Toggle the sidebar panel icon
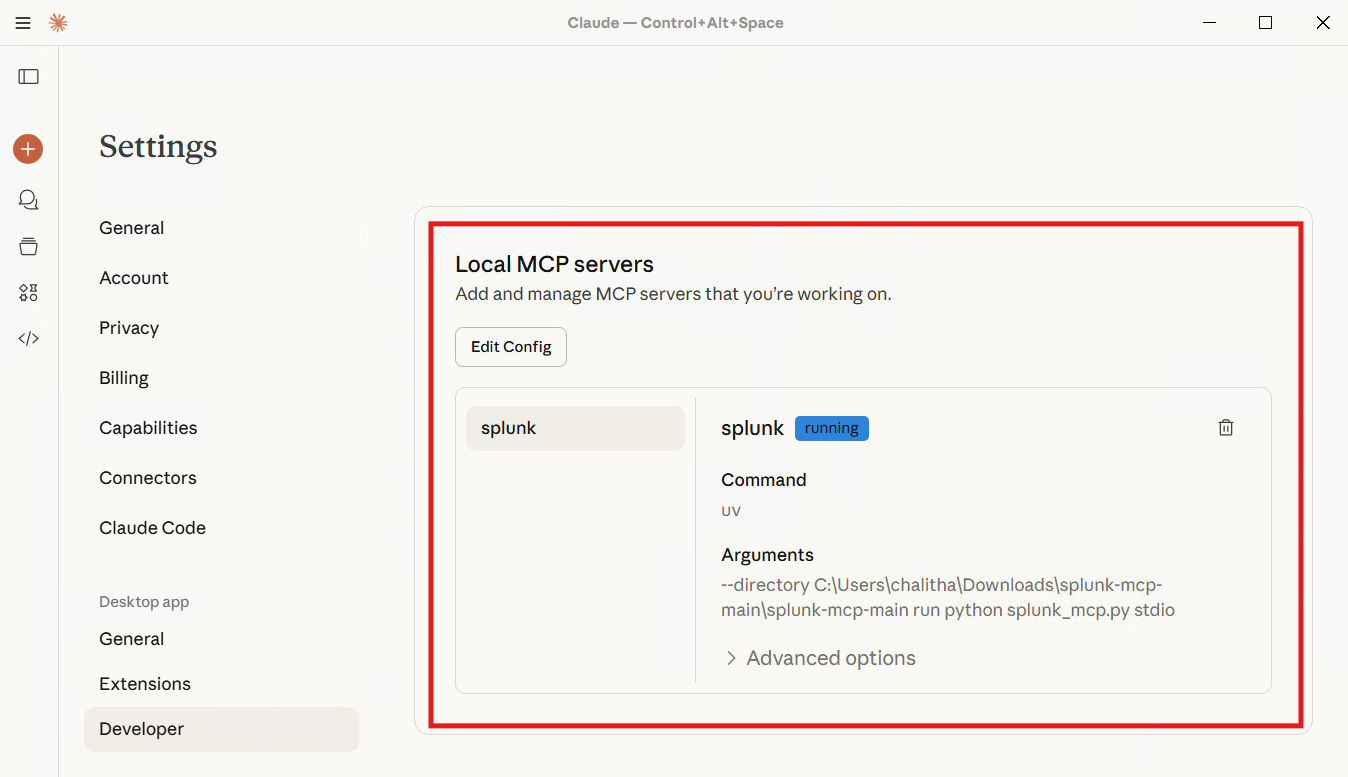The width and height of the screenshot is (1348, 777). tap(29, 77)
